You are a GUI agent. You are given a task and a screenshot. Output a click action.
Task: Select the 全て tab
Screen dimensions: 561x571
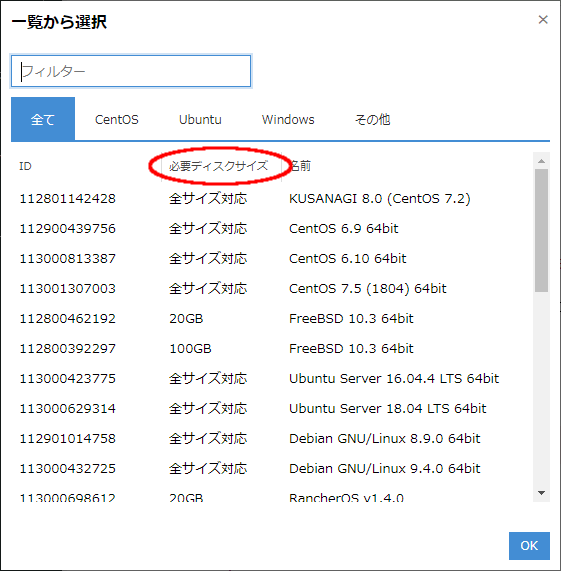click(x=43, y=119)
